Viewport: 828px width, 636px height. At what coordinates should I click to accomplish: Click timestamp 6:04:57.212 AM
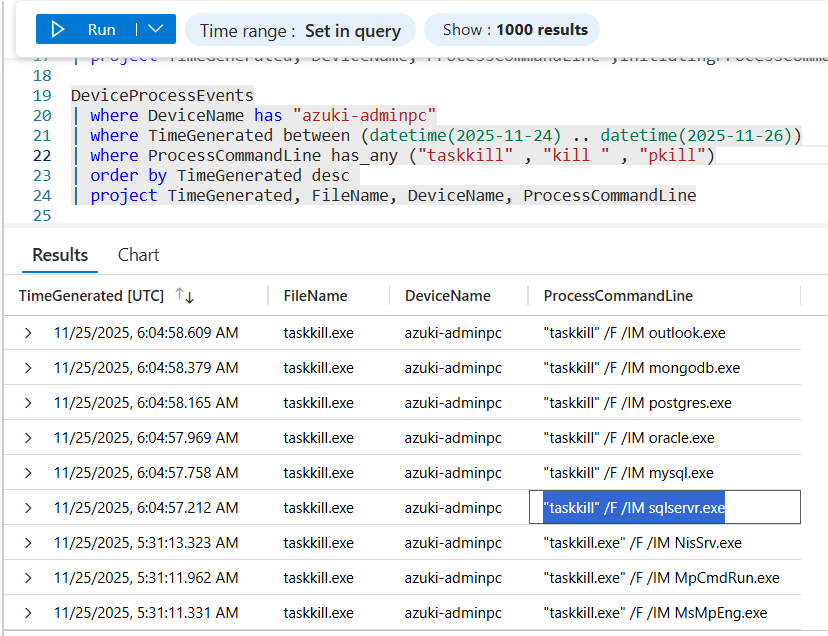pyautogui.click(x=146, y=508)
